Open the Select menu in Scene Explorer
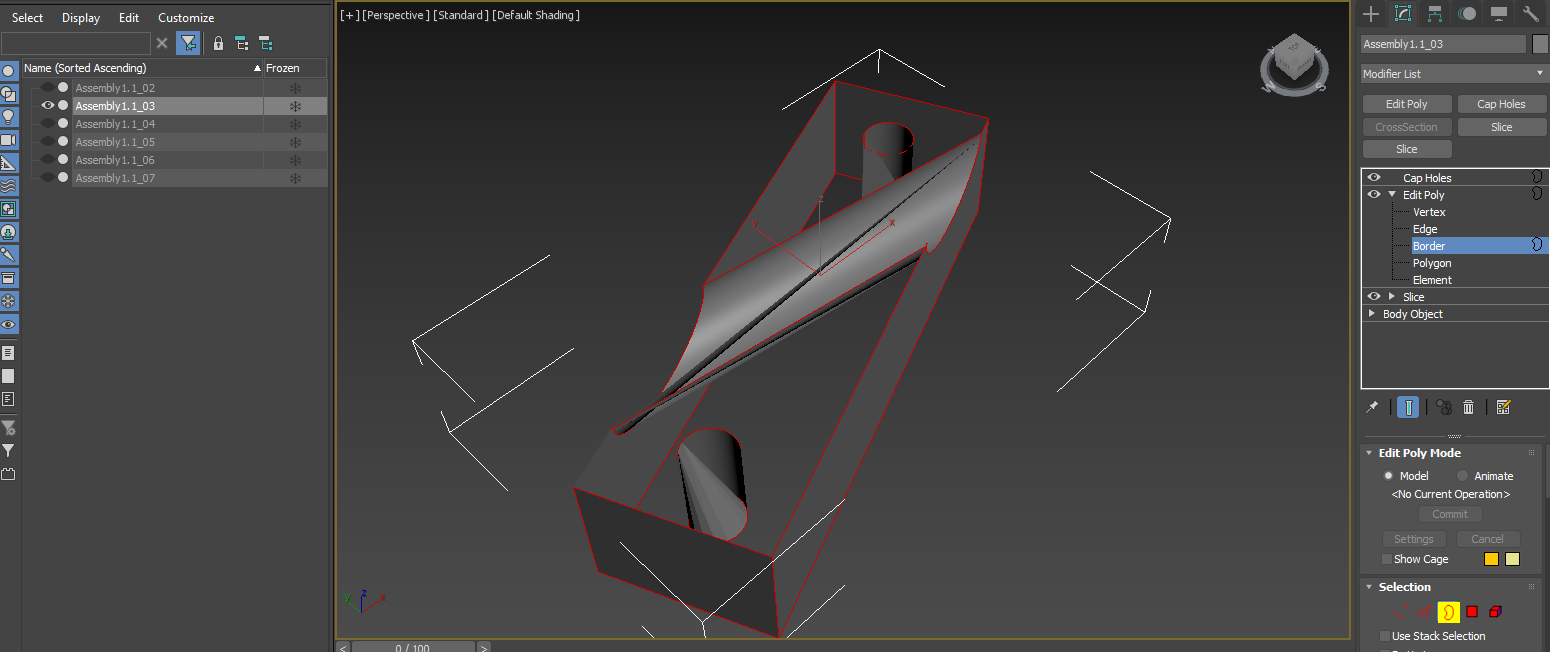The image size is (1550, 652). click(x=27, y=18)
